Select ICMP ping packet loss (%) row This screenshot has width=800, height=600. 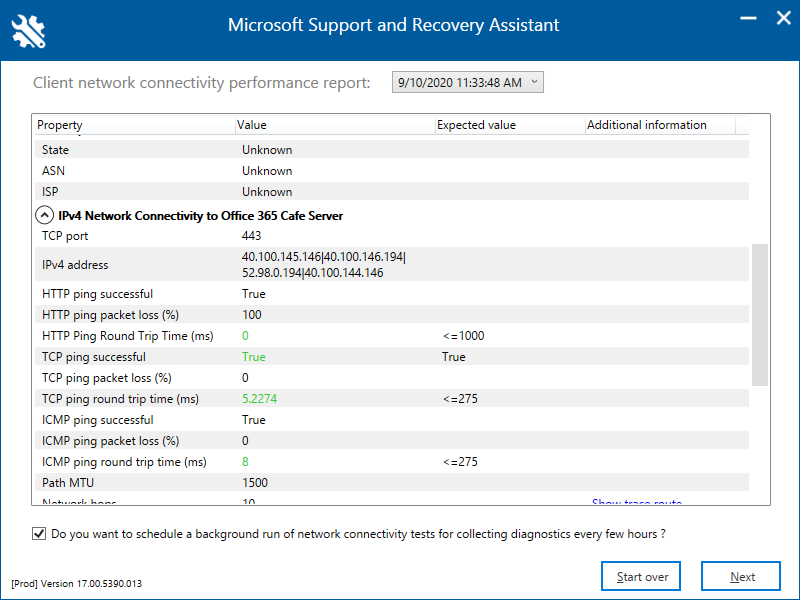(x=392, y=440)
